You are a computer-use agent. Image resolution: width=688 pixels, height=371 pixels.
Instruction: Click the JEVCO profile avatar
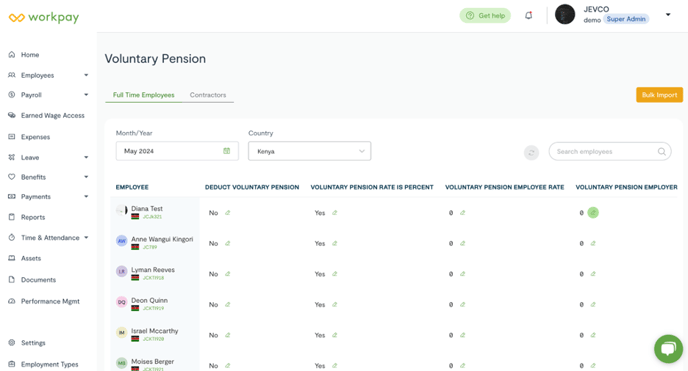point(565,14)
